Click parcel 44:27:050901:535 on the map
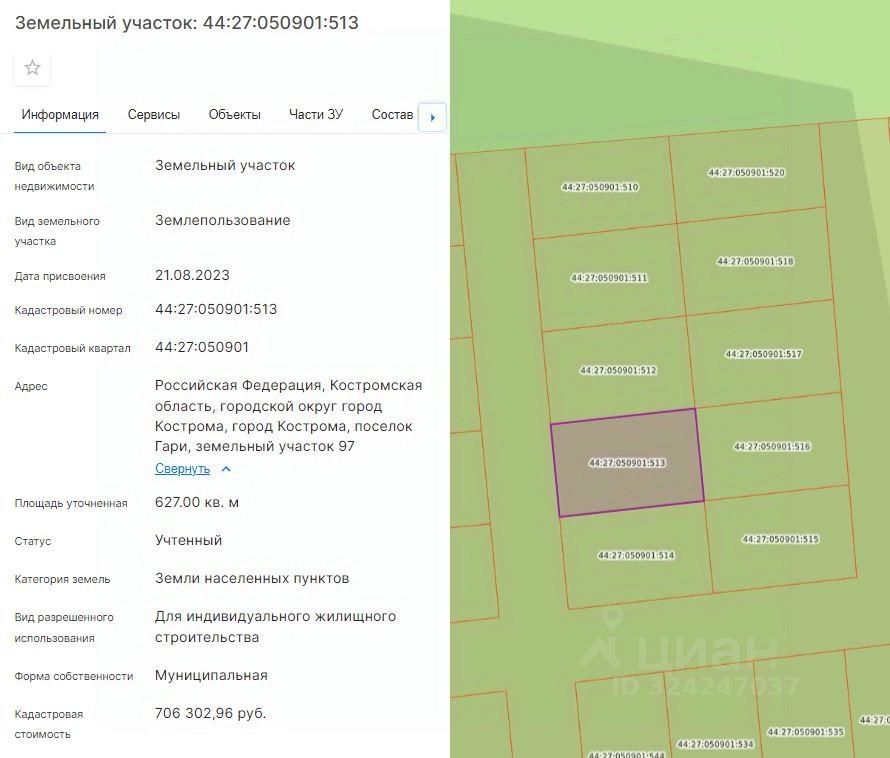This screenshot has height=758, width=890. click(805, 732)
